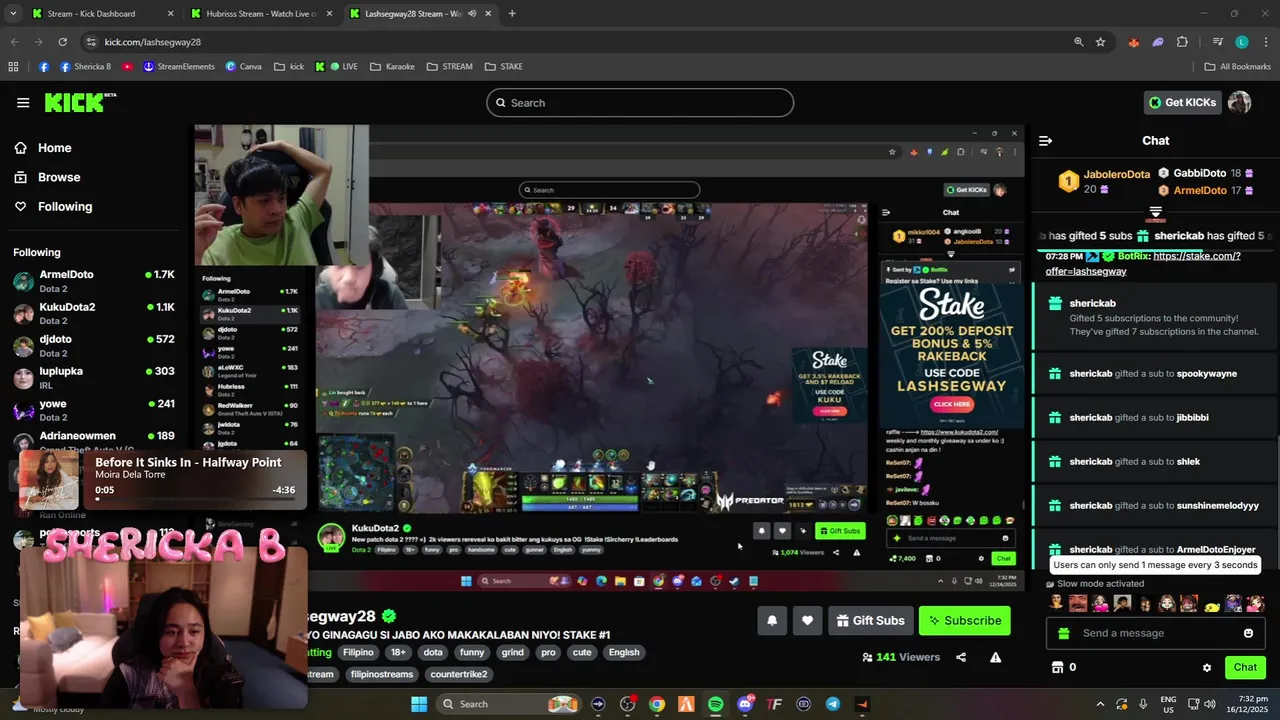Click the share icon beside viewer count
The width and height of the screenshot is (1280, 720).
pyautogui.click(x=961, y=657)
